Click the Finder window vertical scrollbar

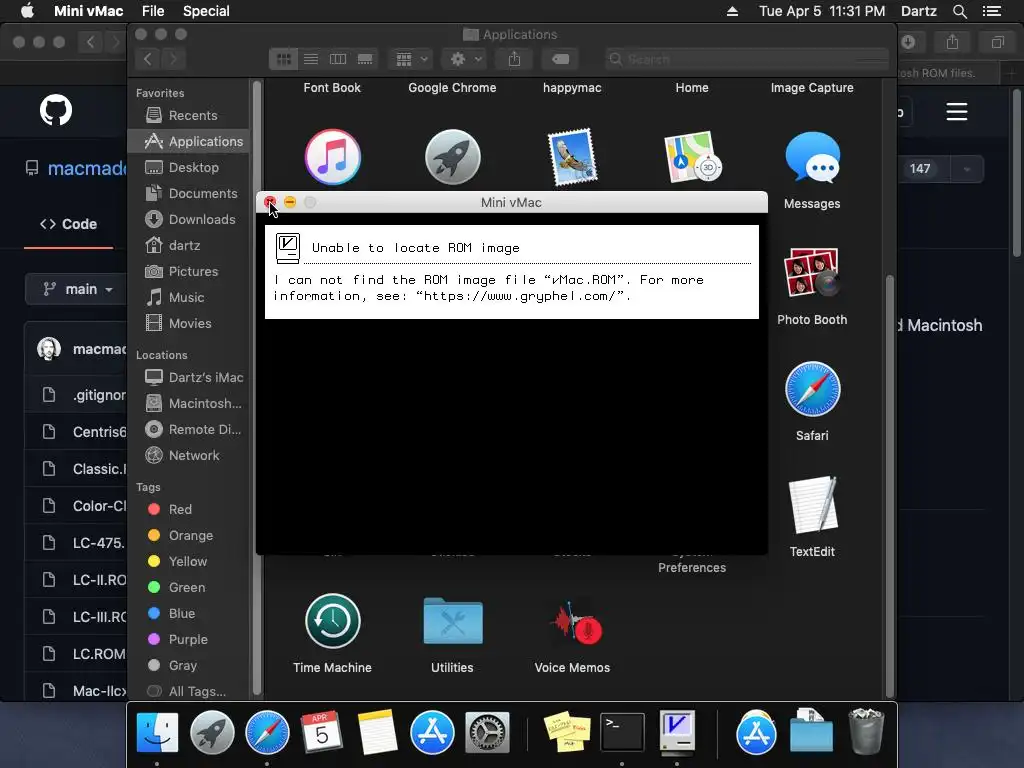point(889,487)
